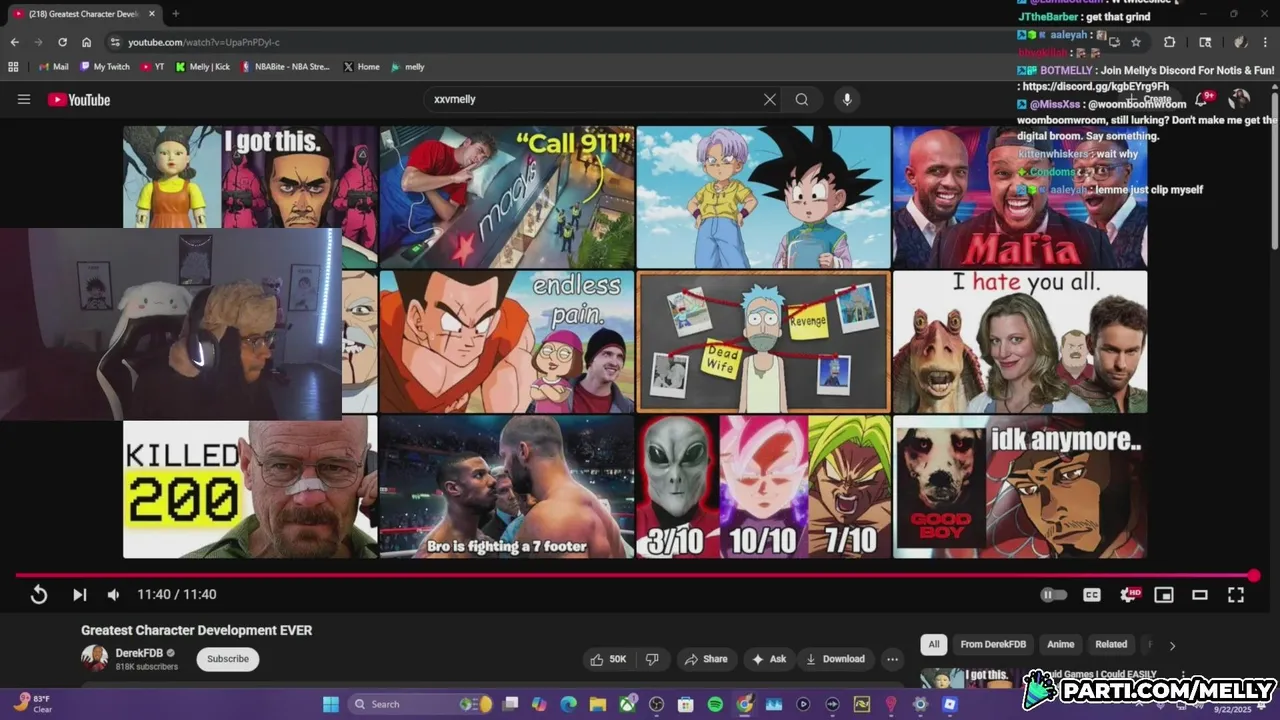Open Task View on the taskbar
This screenshot has height=720, width=1280.
[511, 704]
